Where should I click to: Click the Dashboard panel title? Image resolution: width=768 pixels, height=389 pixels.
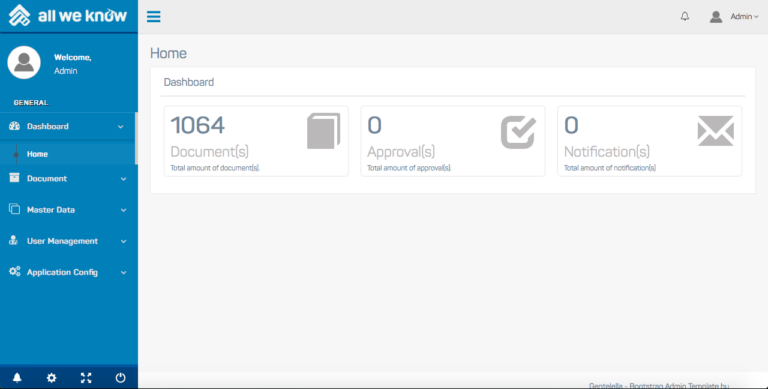coord(189,82)
